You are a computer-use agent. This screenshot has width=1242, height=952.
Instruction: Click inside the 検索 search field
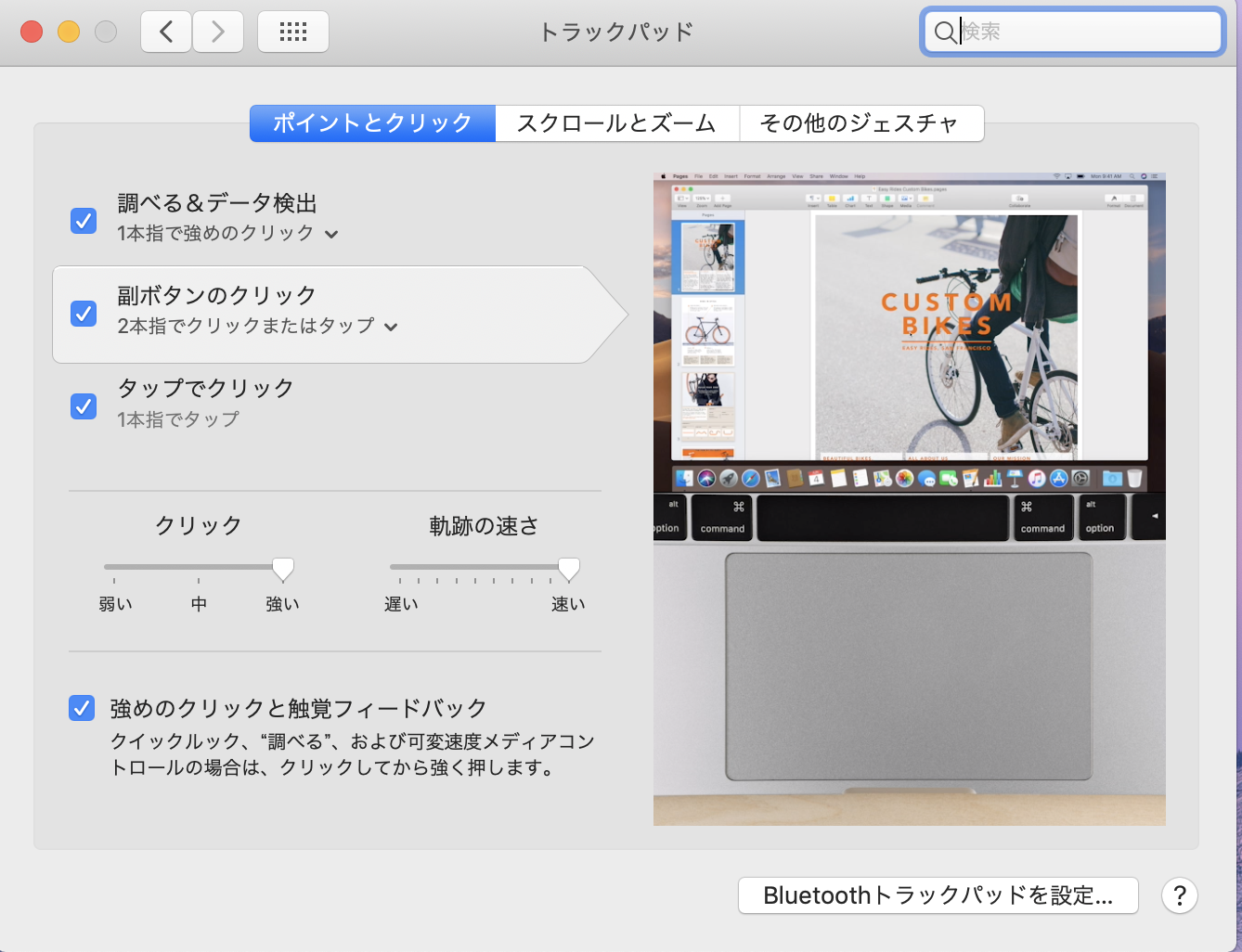1072,31
